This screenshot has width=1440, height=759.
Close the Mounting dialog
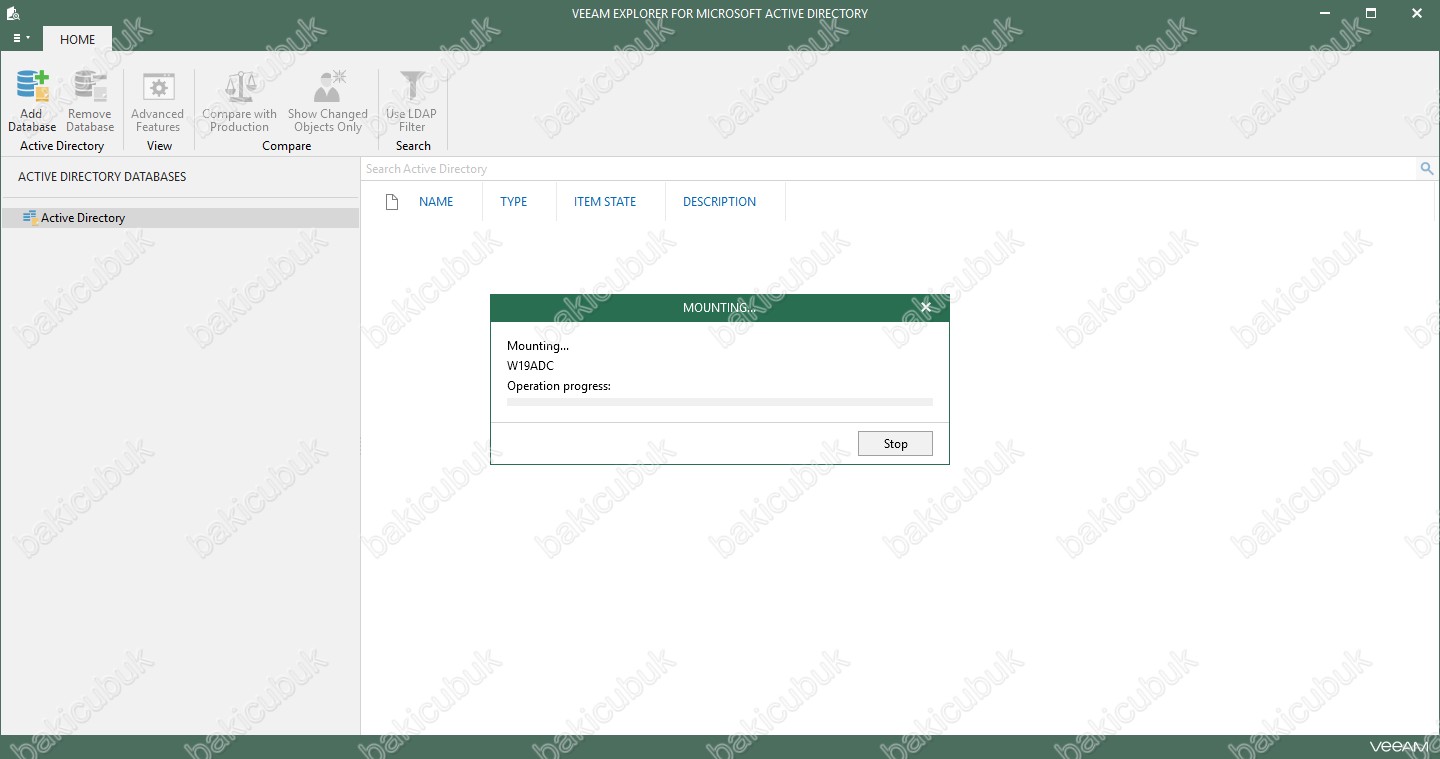coord(926,307)
